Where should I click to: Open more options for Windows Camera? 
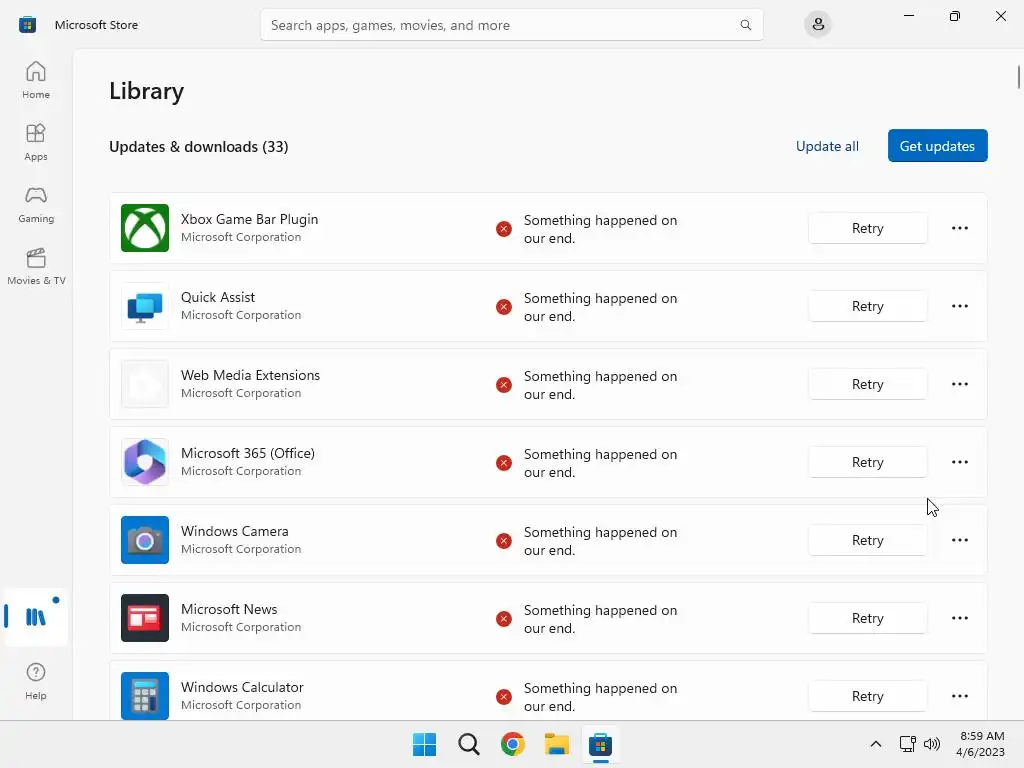pos(959,540)
